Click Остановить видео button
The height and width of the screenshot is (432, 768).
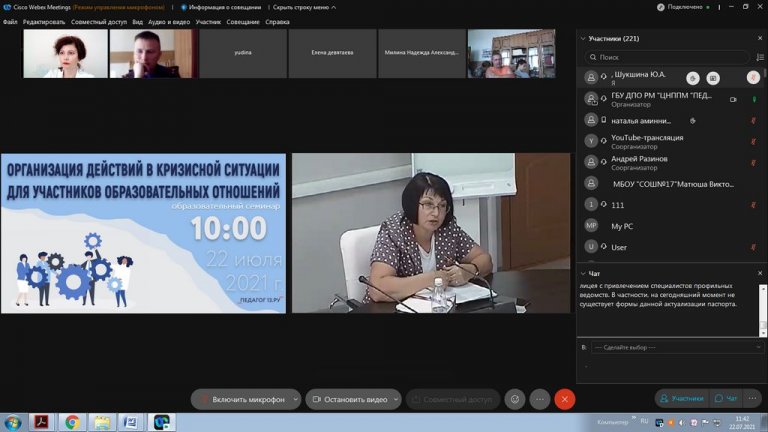pos(350,399)
